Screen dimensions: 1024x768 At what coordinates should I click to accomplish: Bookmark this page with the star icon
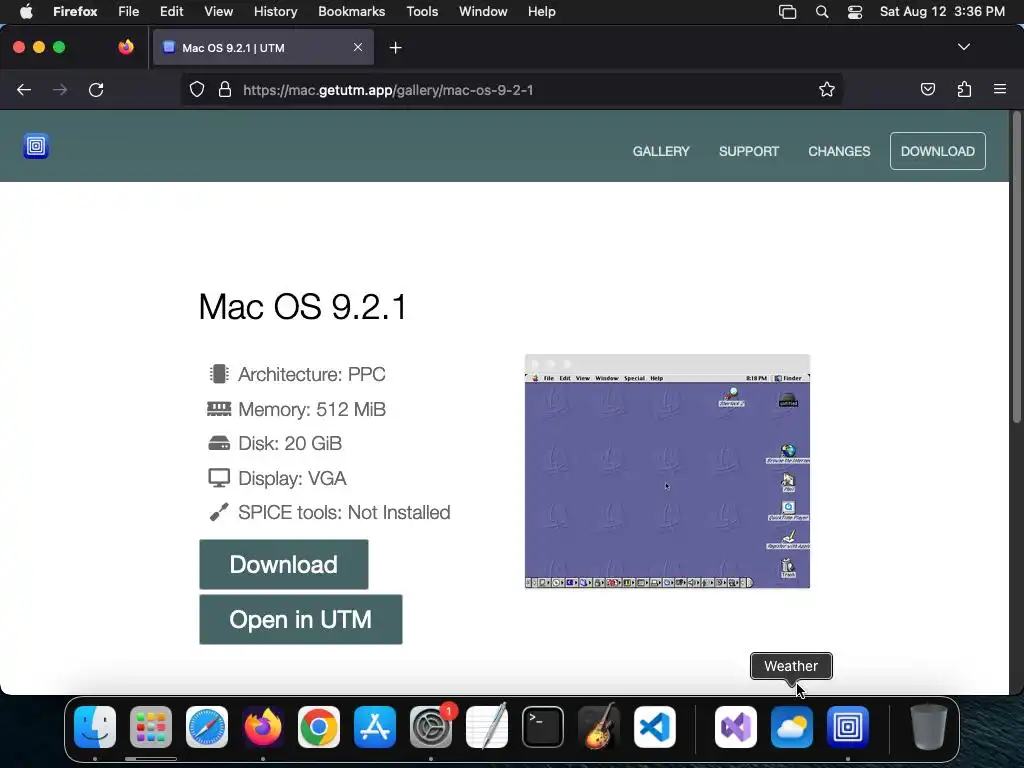[x=827, y=89]
